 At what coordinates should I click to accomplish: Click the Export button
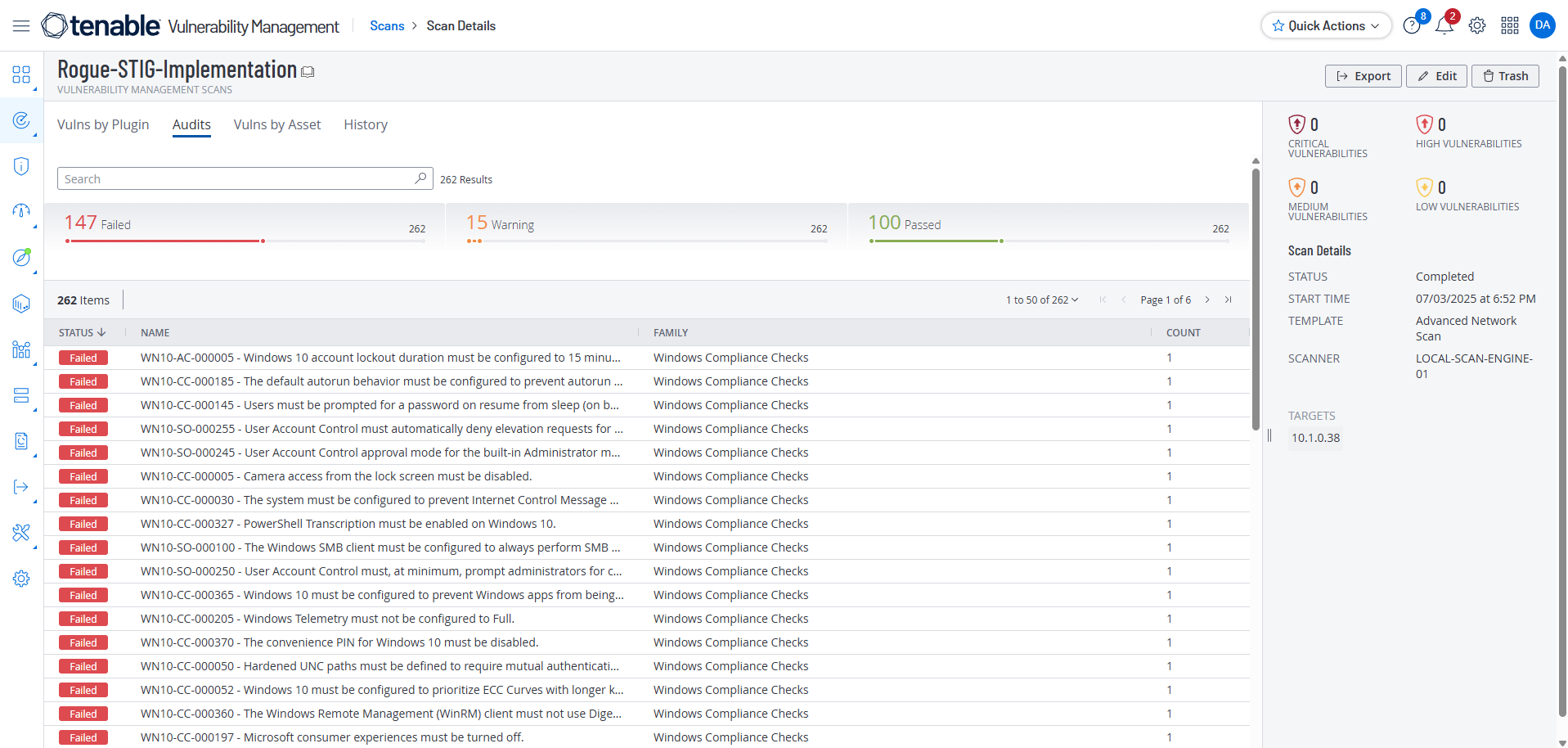click(x=1363, y=76)
